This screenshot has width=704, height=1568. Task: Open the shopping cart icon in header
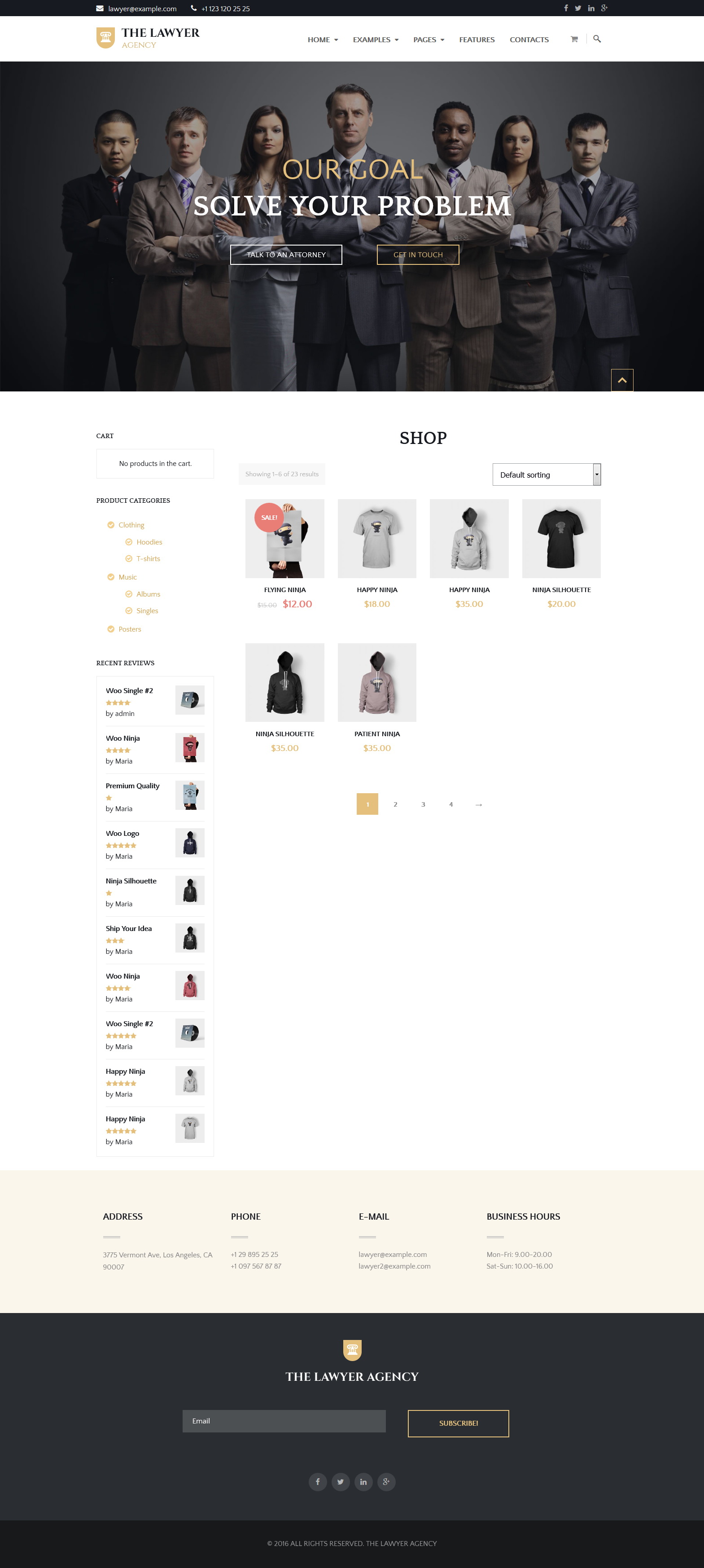[574, 39]
